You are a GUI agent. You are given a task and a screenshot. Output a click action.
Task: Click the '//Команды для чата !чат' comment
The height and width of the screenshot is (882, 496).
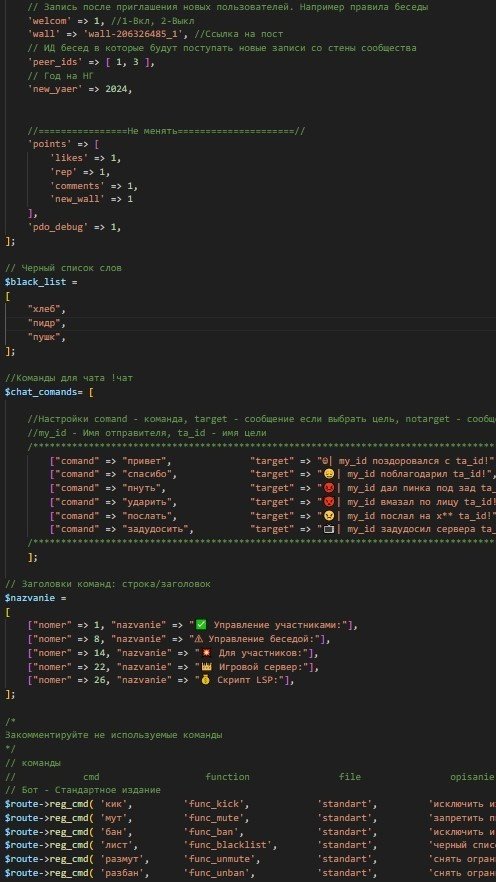[x=69, y=379]
